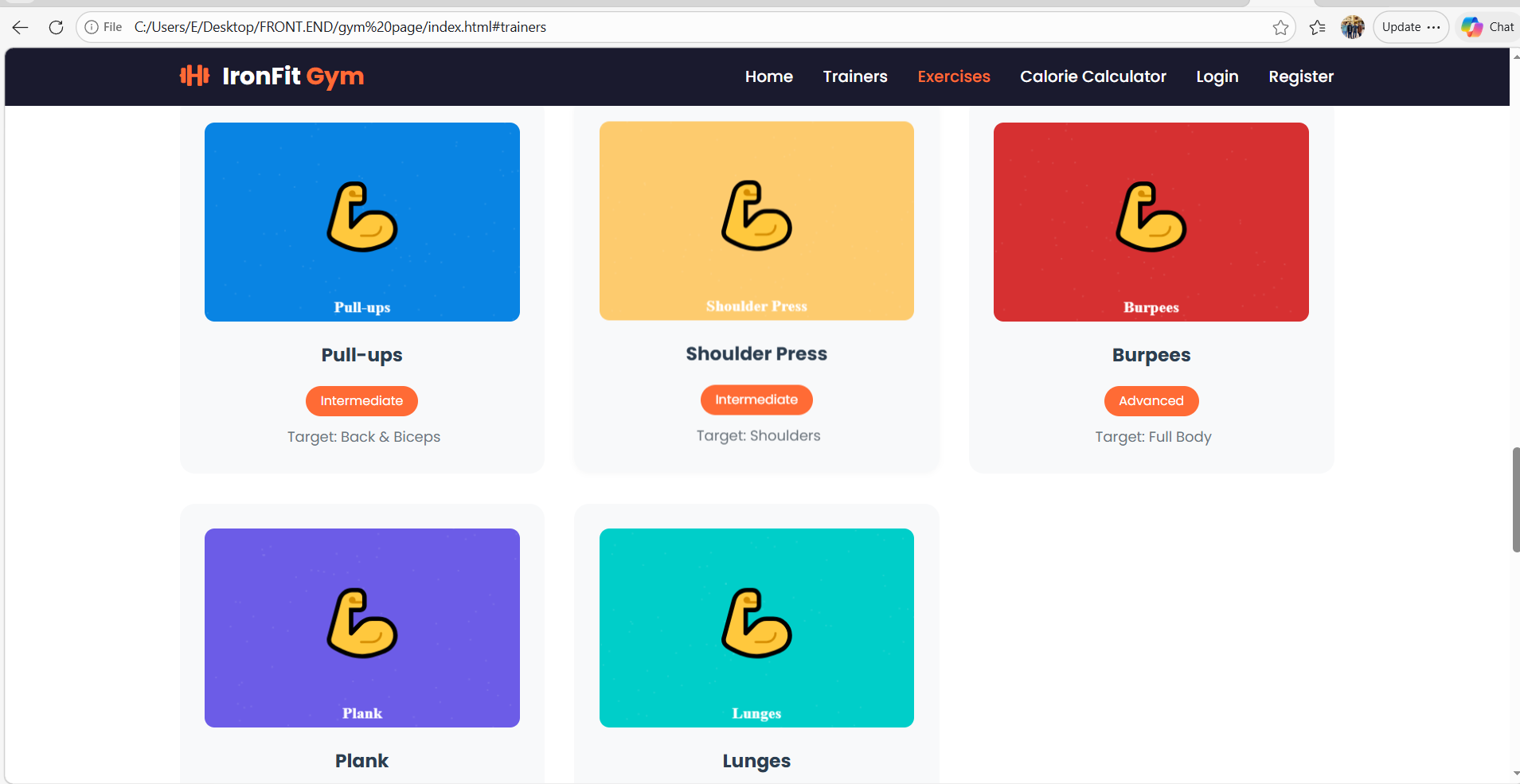Open the Home nav link
Viewport: 1520px width, 784px height.
pyautogui.click(x=769, y=76)
